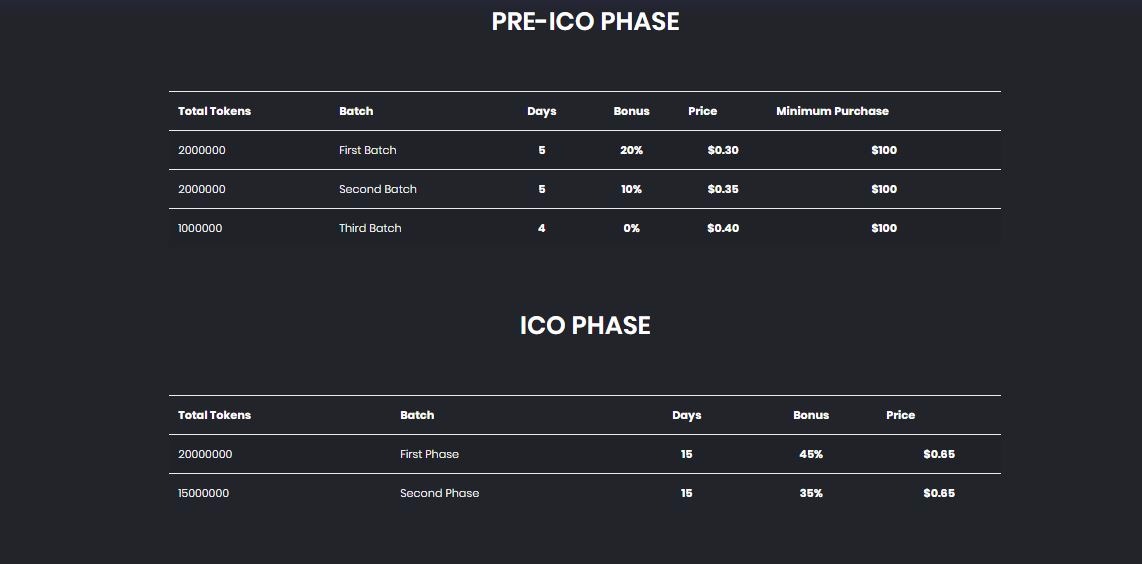Select the Second Batch cell
1142x564 pixels.
(377, 189)
